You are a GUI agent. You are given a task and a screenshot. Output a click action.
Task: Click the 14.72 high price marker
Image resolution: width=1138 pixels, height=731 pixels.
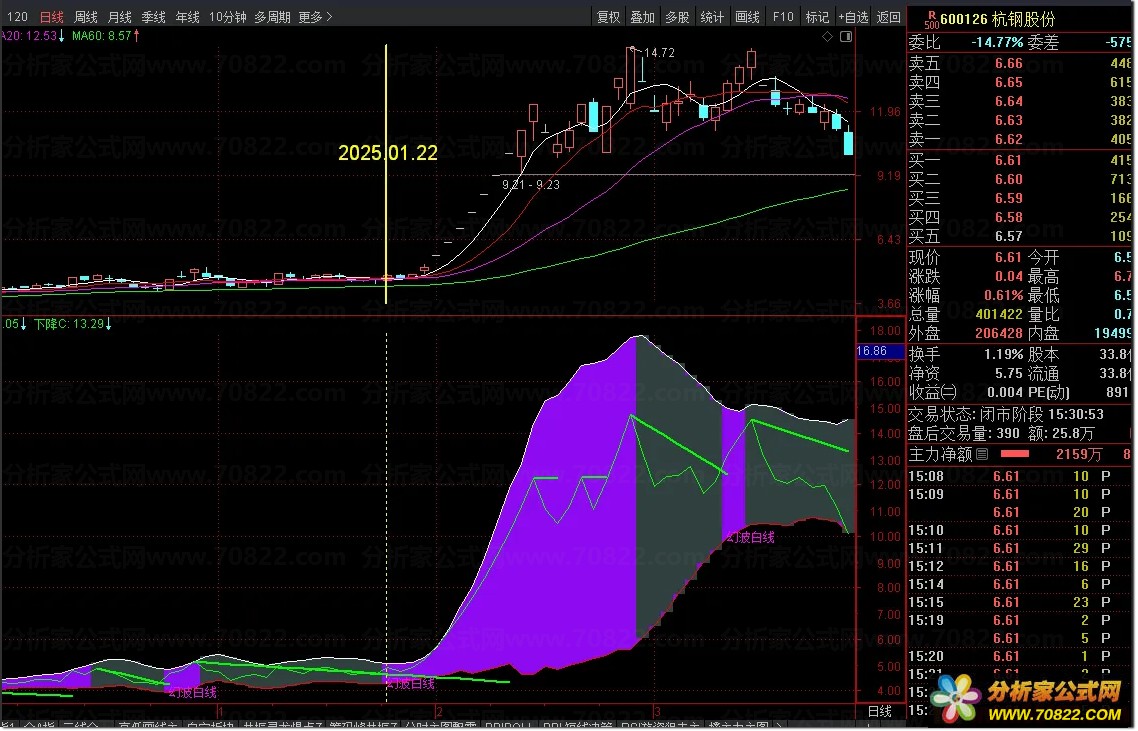pyautogui.click(x=659, y=52)
